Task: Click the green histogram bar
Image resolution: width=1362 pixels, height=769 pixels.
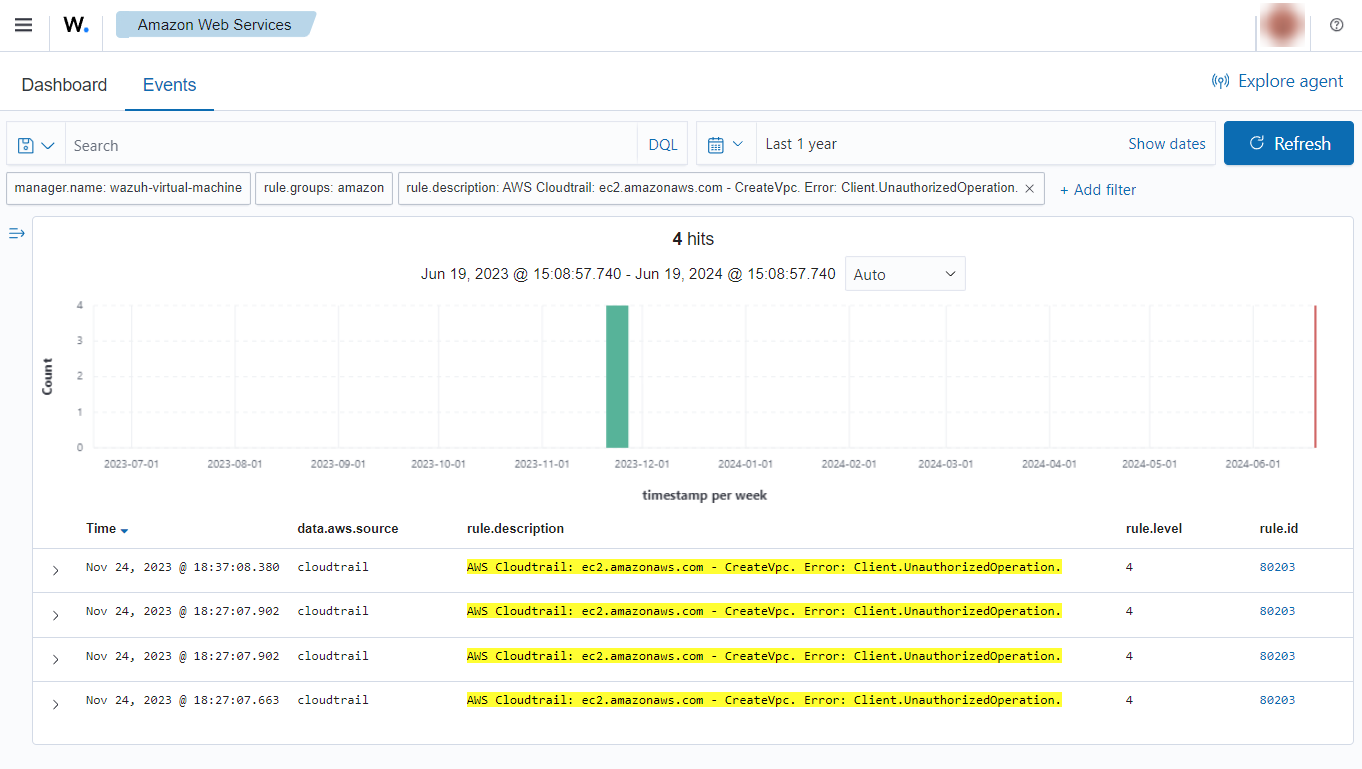Action: point(617,376)
